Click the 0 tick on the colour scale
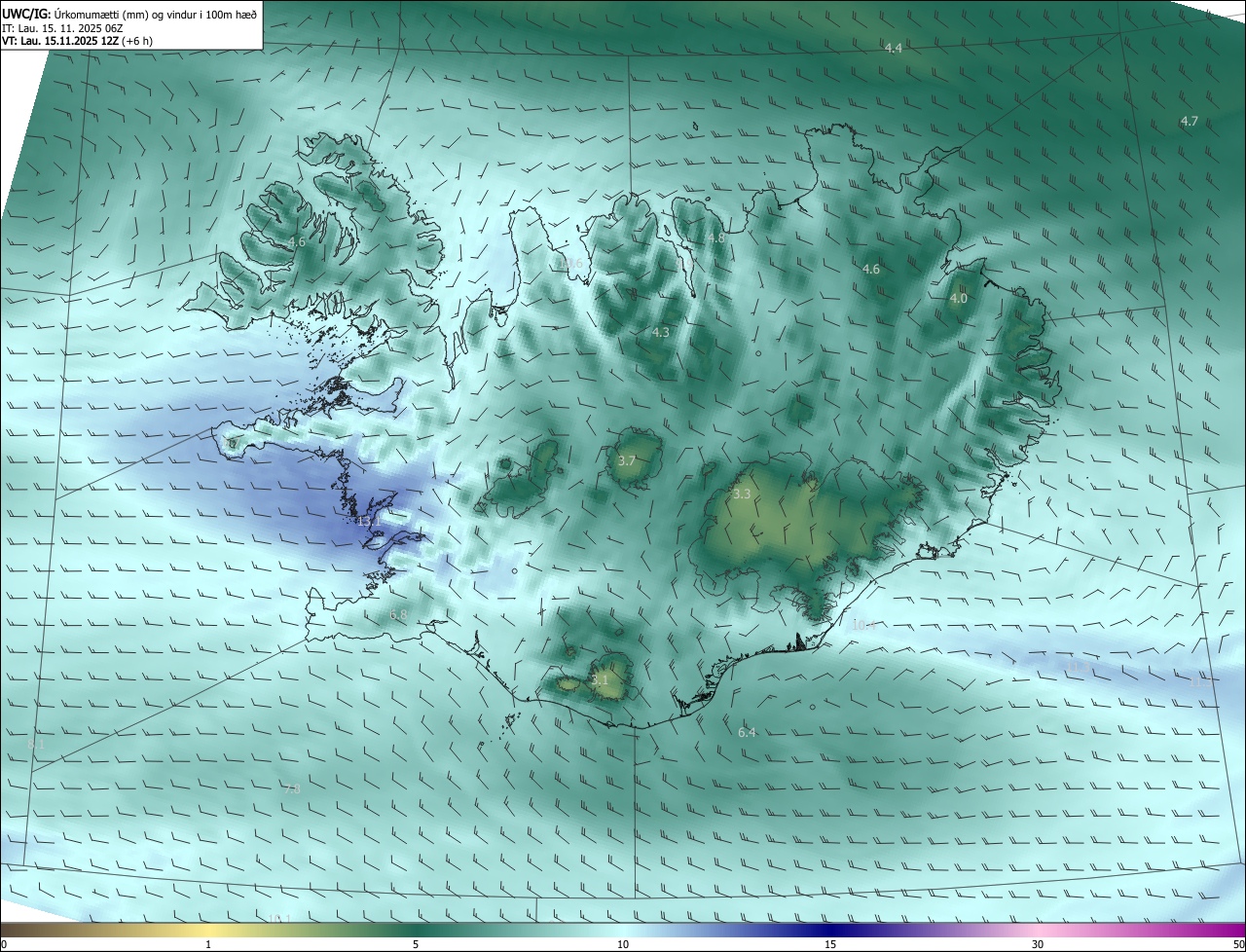This screenshot has height=952, width=1246. [4, 944]
